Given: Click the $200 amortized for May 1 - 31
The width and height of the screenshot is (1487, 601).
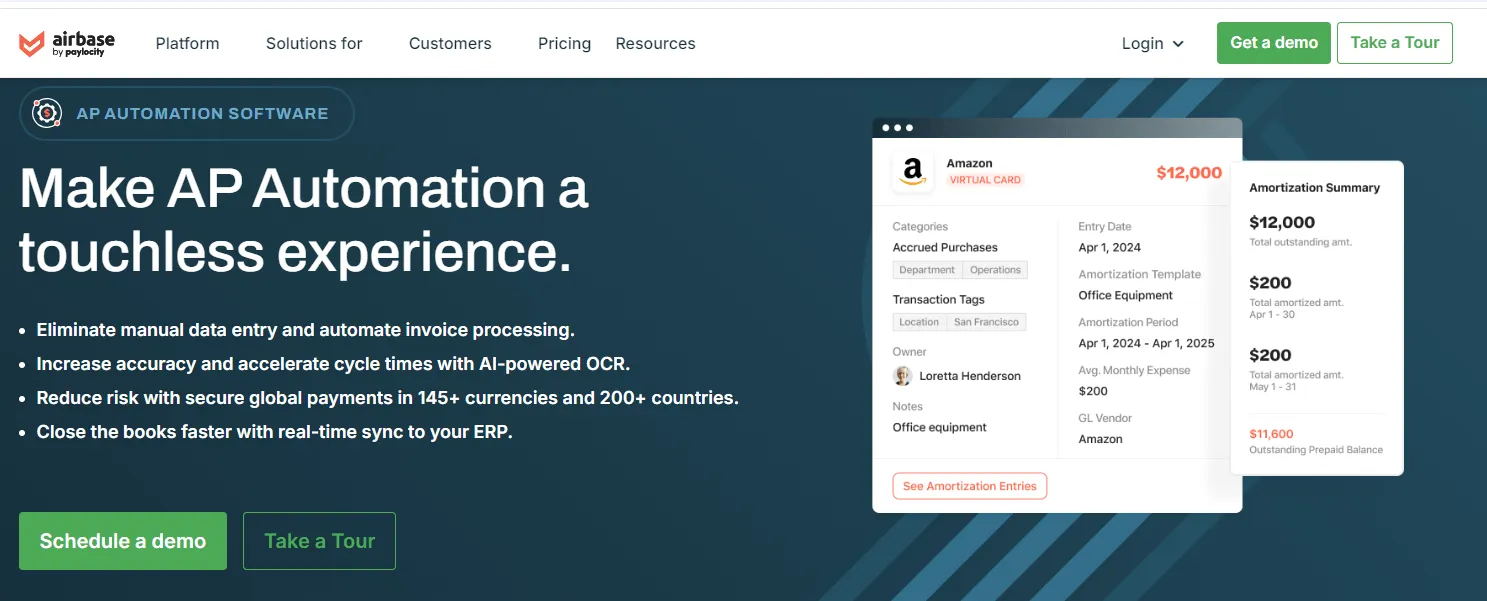Looking at the screenshot, I should point(1271,355).
